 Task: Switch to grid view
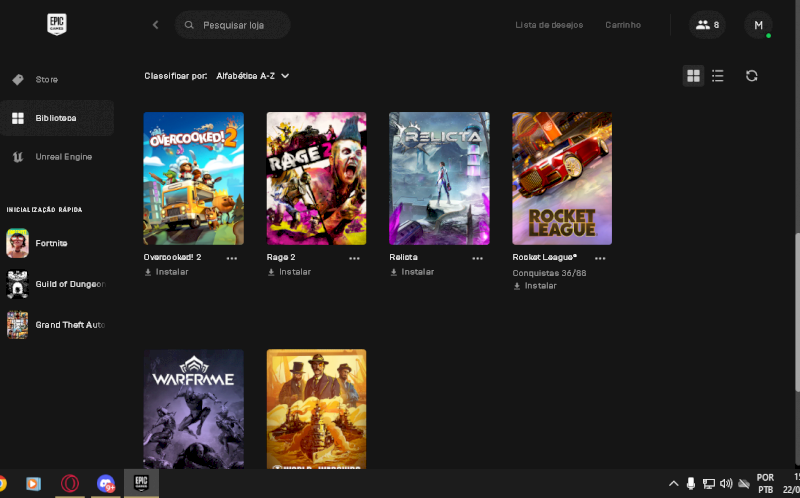click(x=693, y=76)
